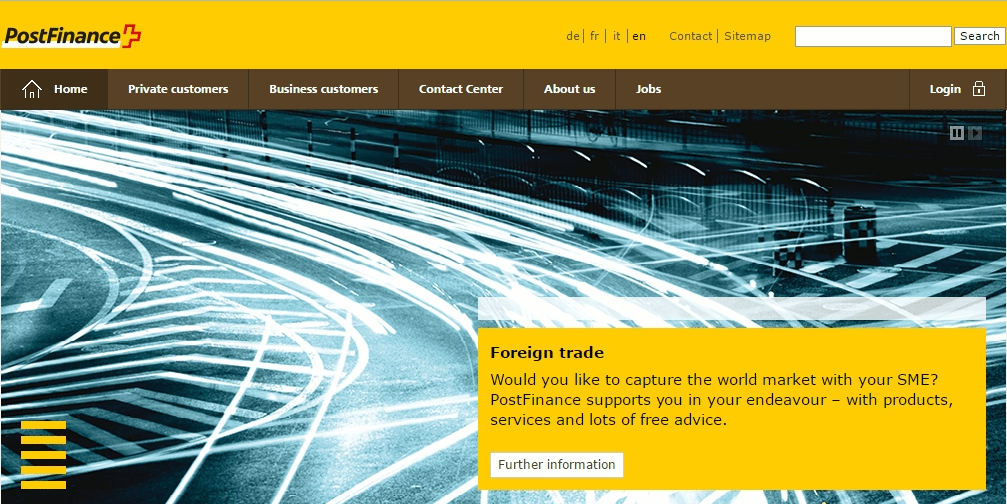Open the Jobs menu item
The width and height of the screenshot is (1007, 504).
point(649,89)
